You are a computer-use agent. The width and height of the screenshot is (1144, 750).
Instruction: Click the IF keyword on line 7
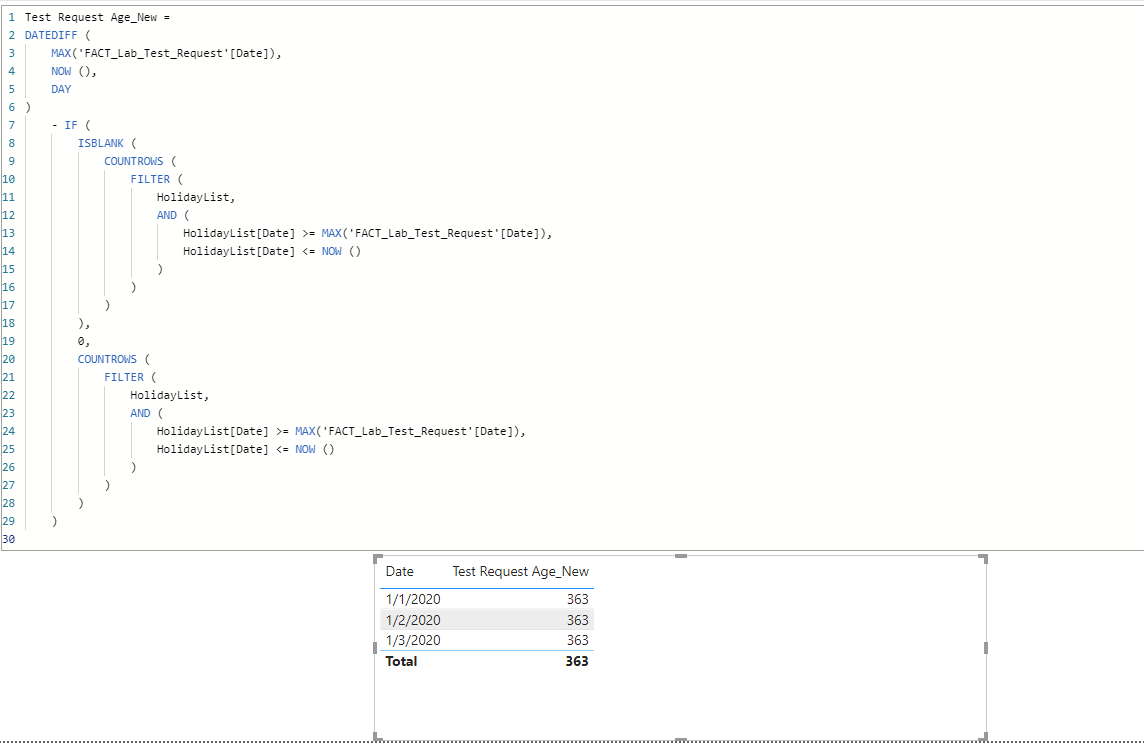click(x=71, y=125)
